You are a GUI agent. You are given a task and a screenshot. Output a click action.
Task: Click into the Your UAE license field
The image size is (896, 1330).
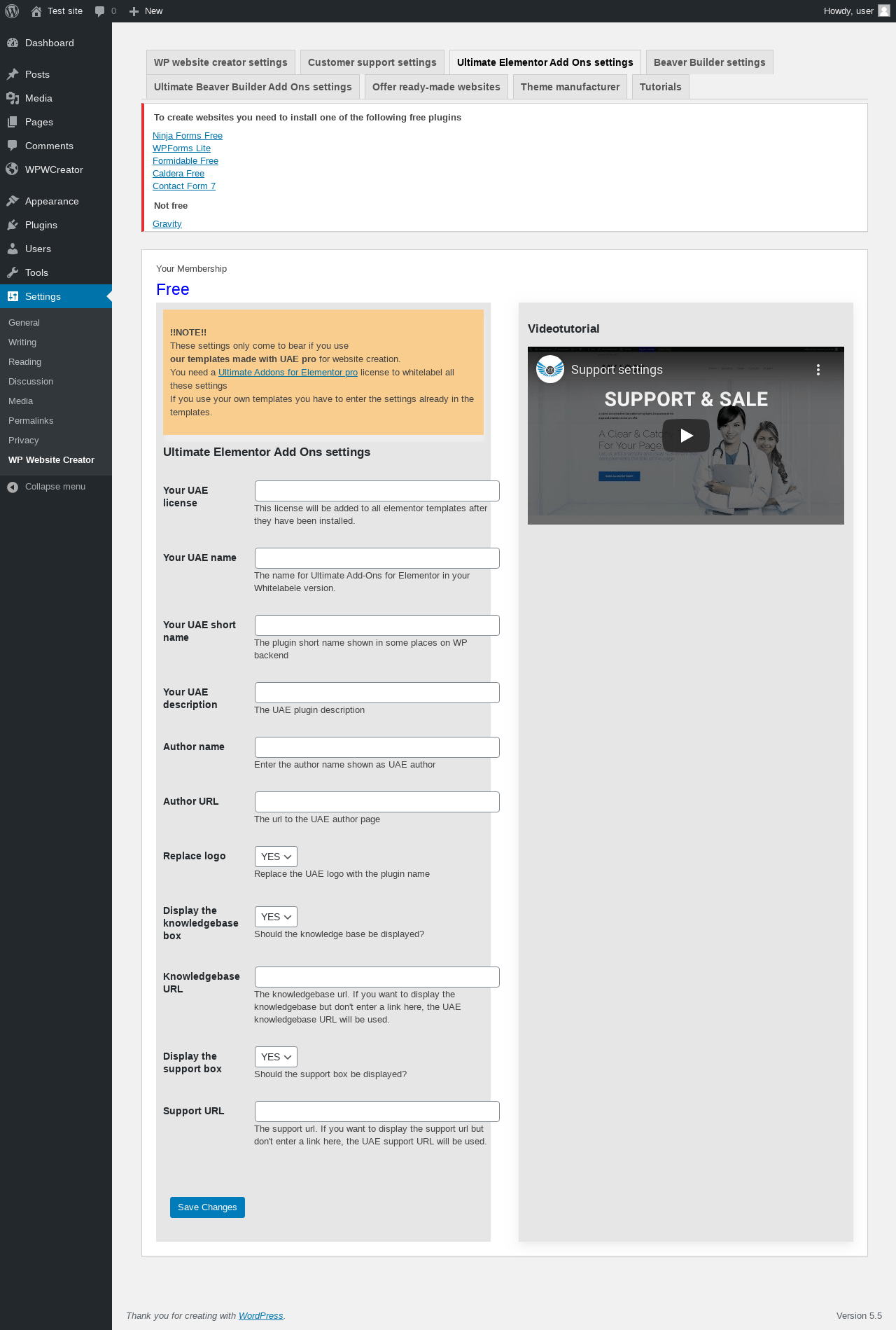coord(377,491)
